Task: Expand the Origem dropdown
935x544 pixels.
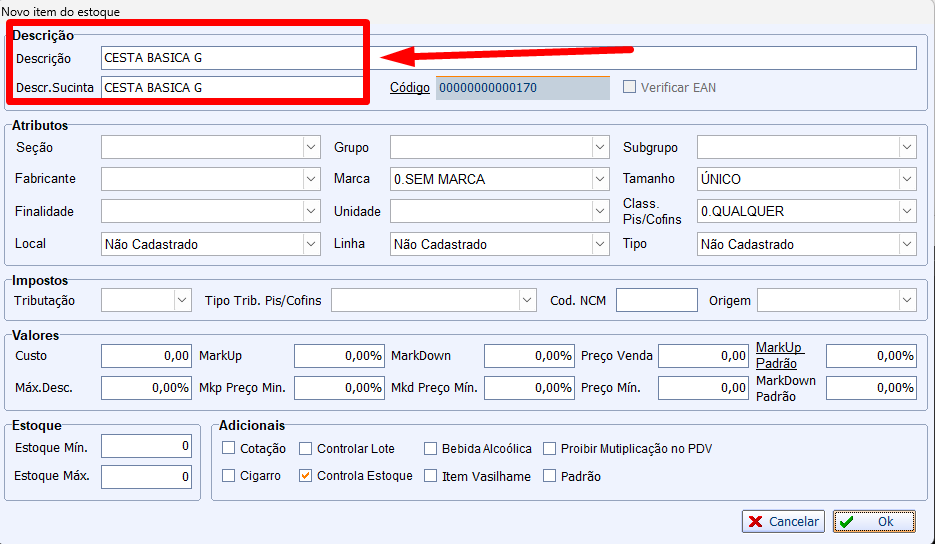Action: pyautogui.click(x=907, y=300)
